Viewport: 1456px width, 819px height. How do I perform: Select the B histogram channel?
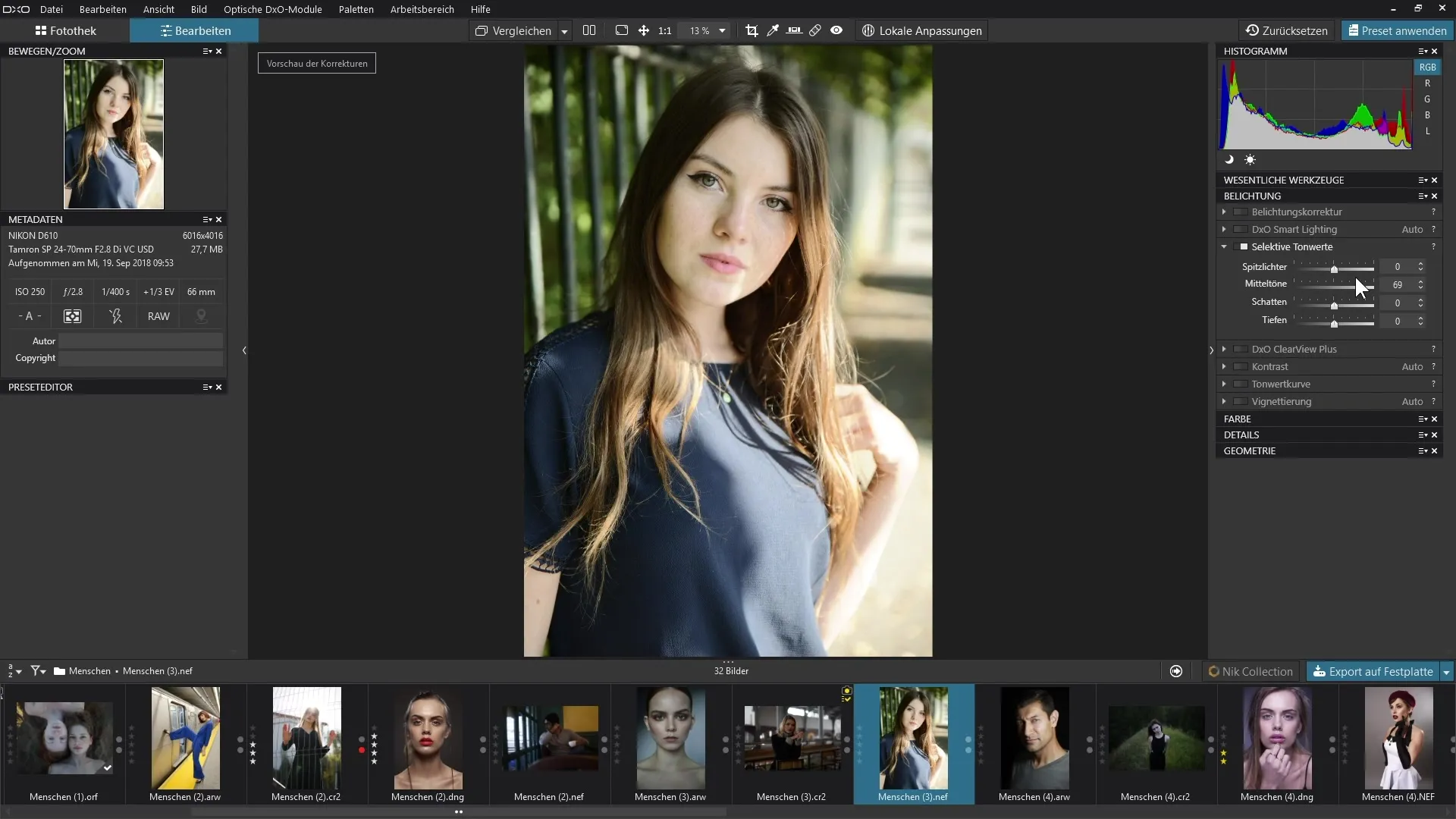click(1427, 115)
